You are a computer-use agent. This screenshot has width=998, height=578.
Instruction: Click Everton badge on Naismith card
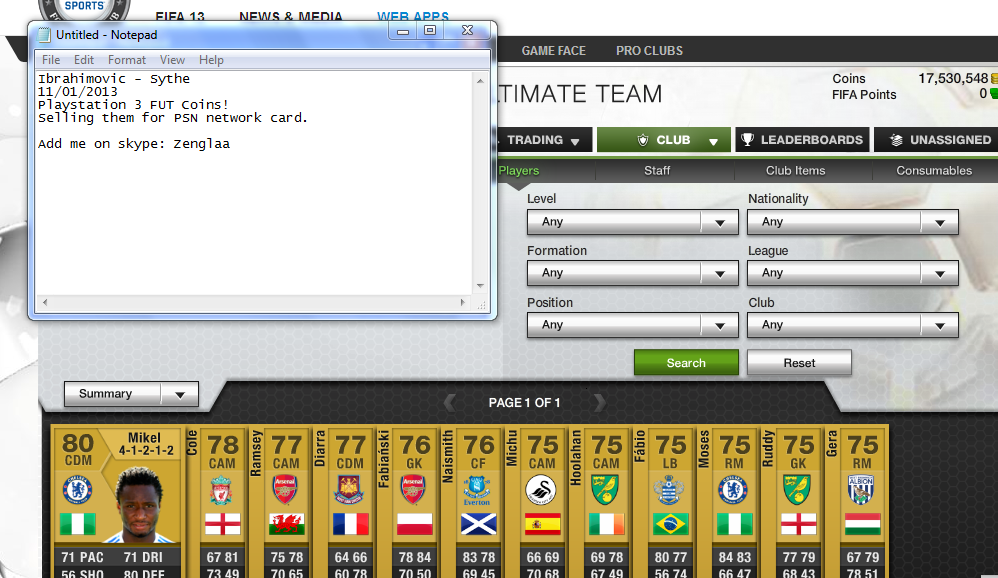[477, 490]
